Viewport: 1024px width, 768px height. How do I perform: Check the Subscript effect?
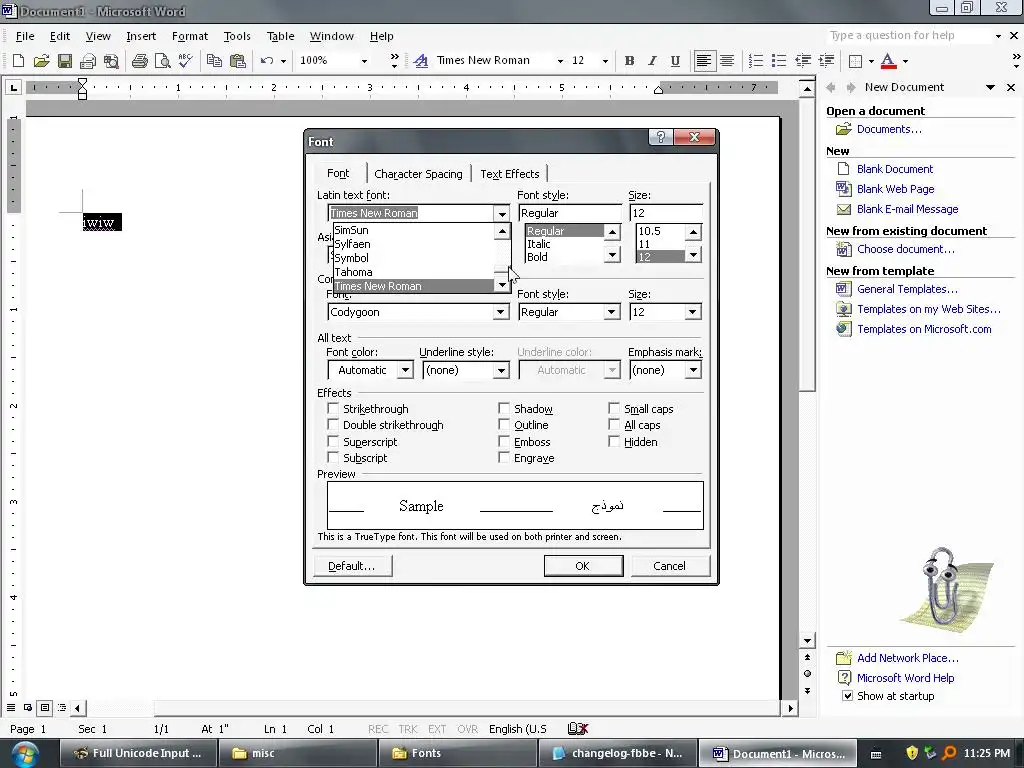tap(332, 458)
